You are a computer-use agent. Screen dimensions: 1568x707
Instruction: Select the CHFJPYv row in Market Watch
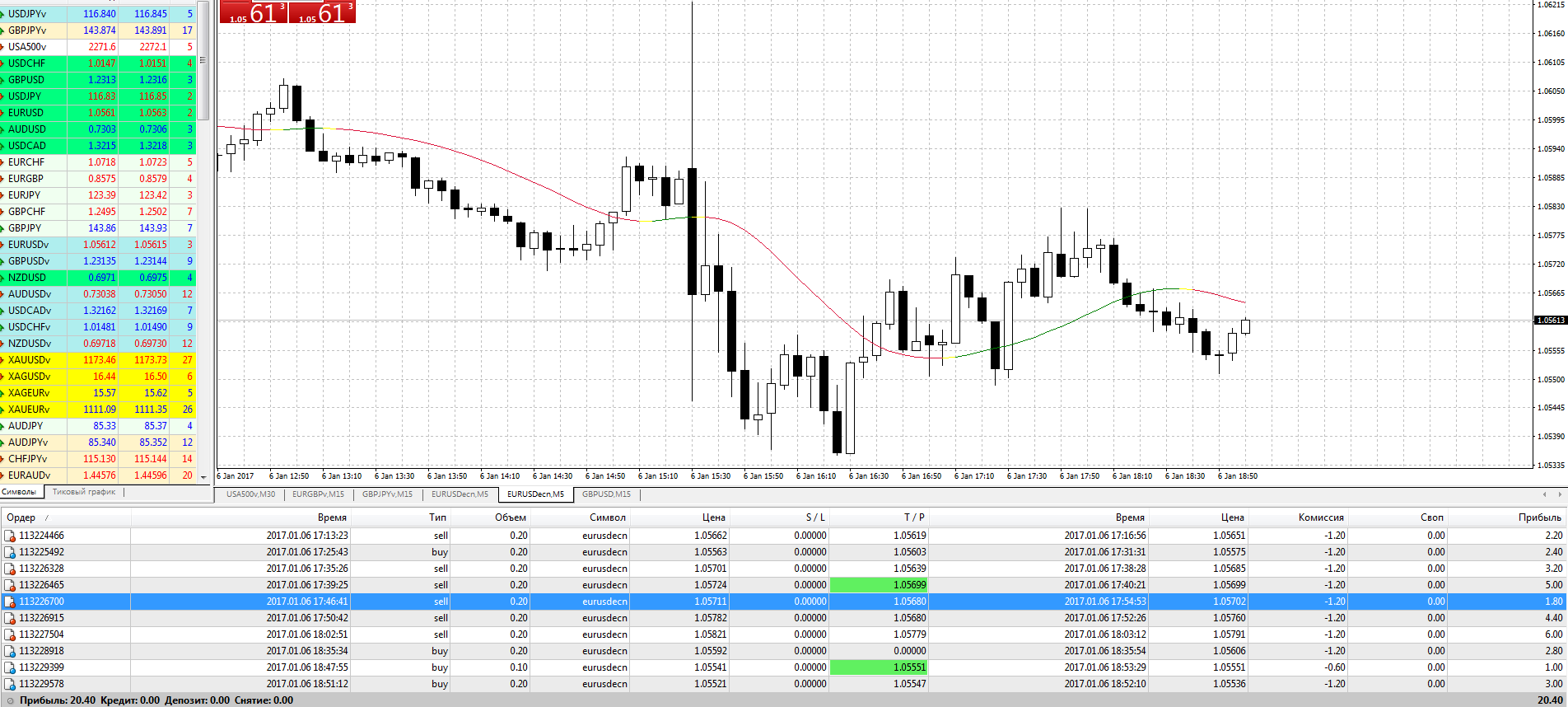(98, 459)
